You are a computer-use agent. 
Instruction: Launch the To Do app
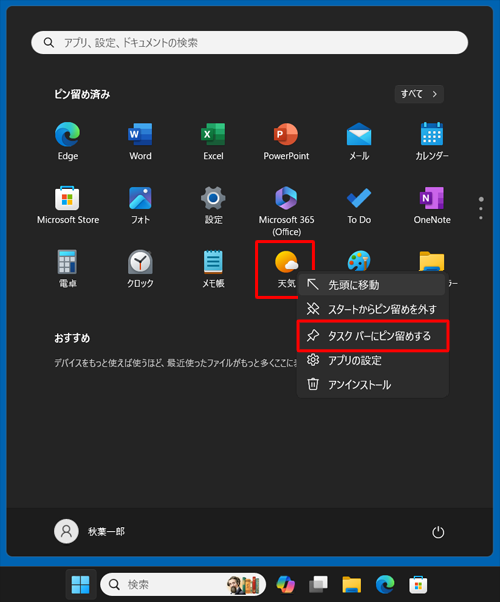pyautogui.click(x=359, y=205)
